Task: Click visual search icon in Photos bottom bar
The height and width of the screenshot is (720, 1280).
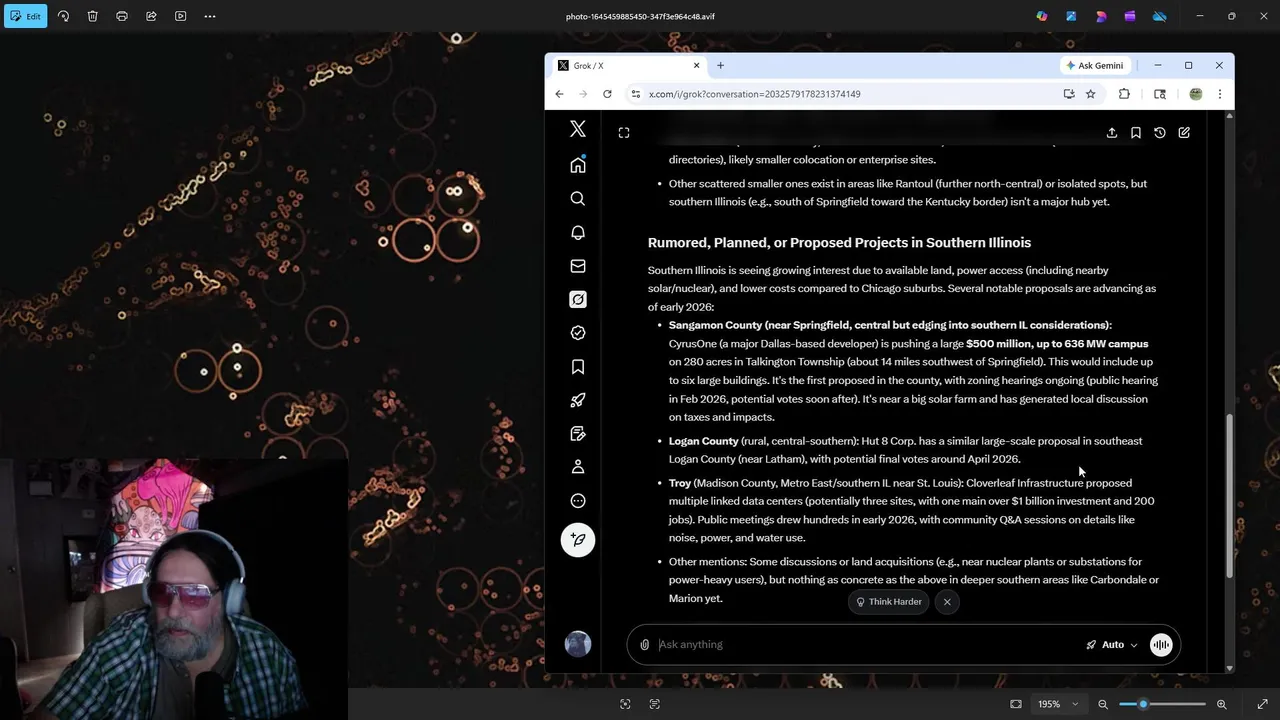Action: [x=625, y=704]
